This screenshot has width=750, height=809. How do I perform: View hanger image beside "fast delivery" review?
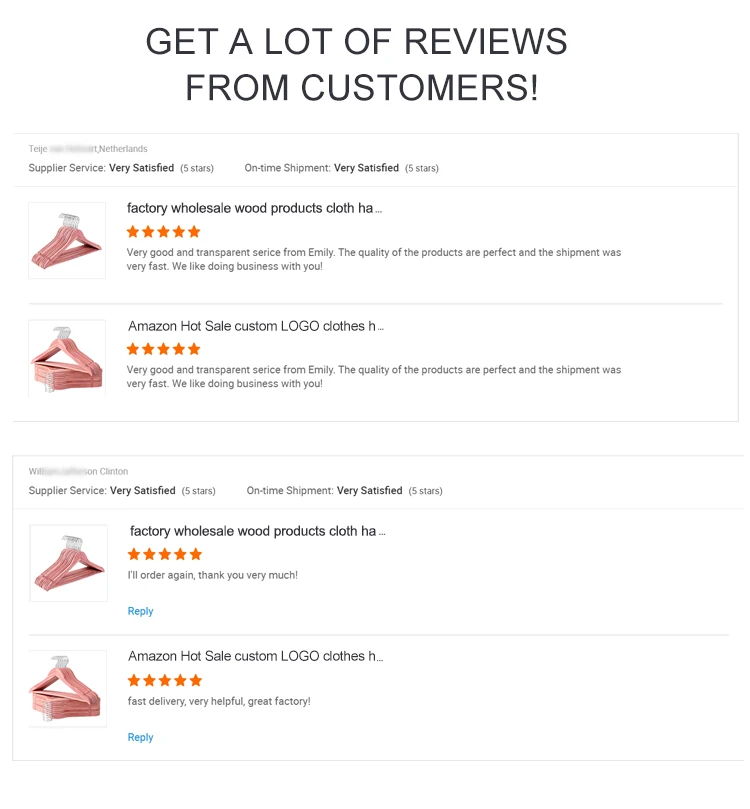(x=68, y=689)
